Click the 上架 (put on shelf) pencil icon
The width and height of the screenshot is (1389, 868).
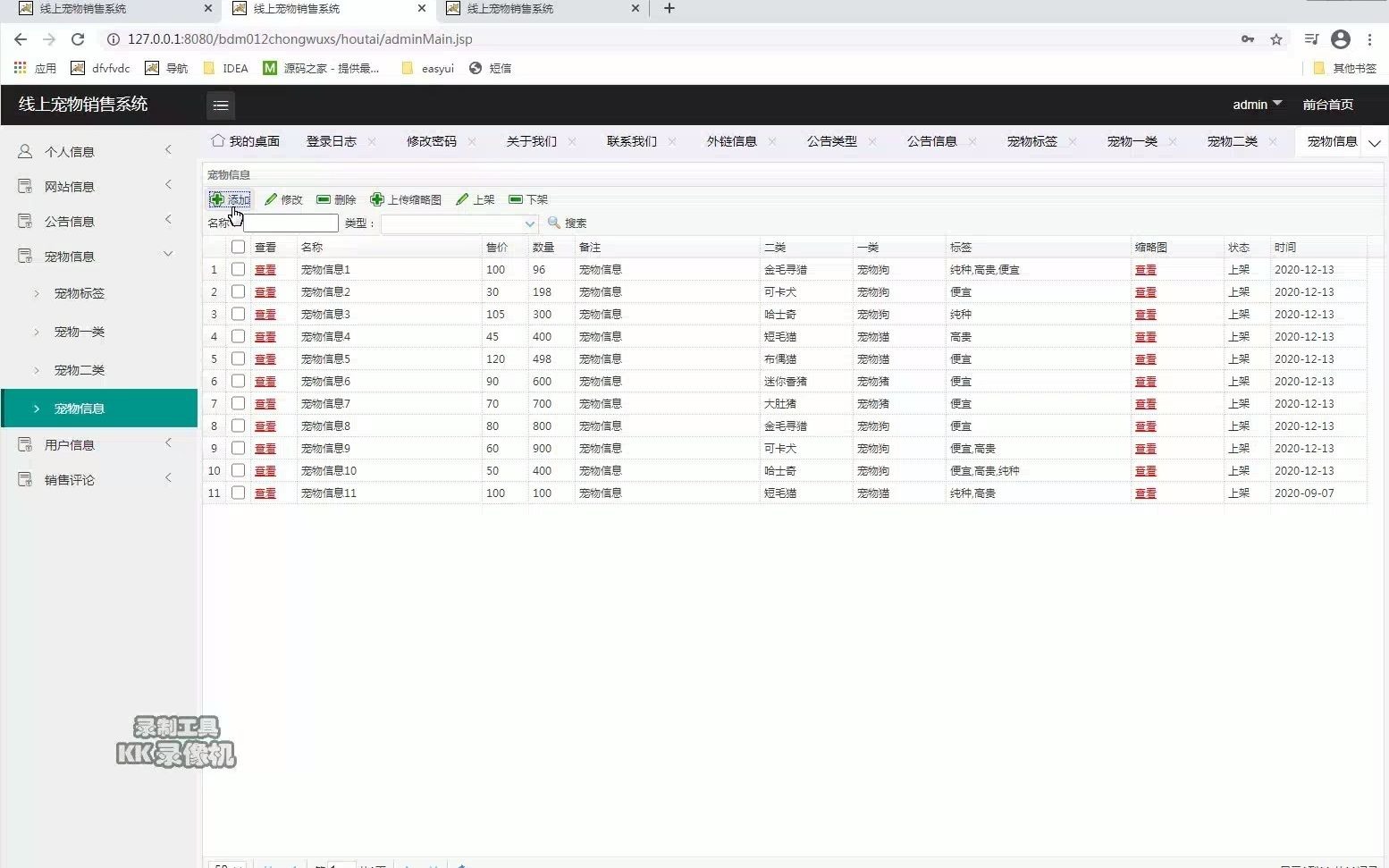coord(462,199)
